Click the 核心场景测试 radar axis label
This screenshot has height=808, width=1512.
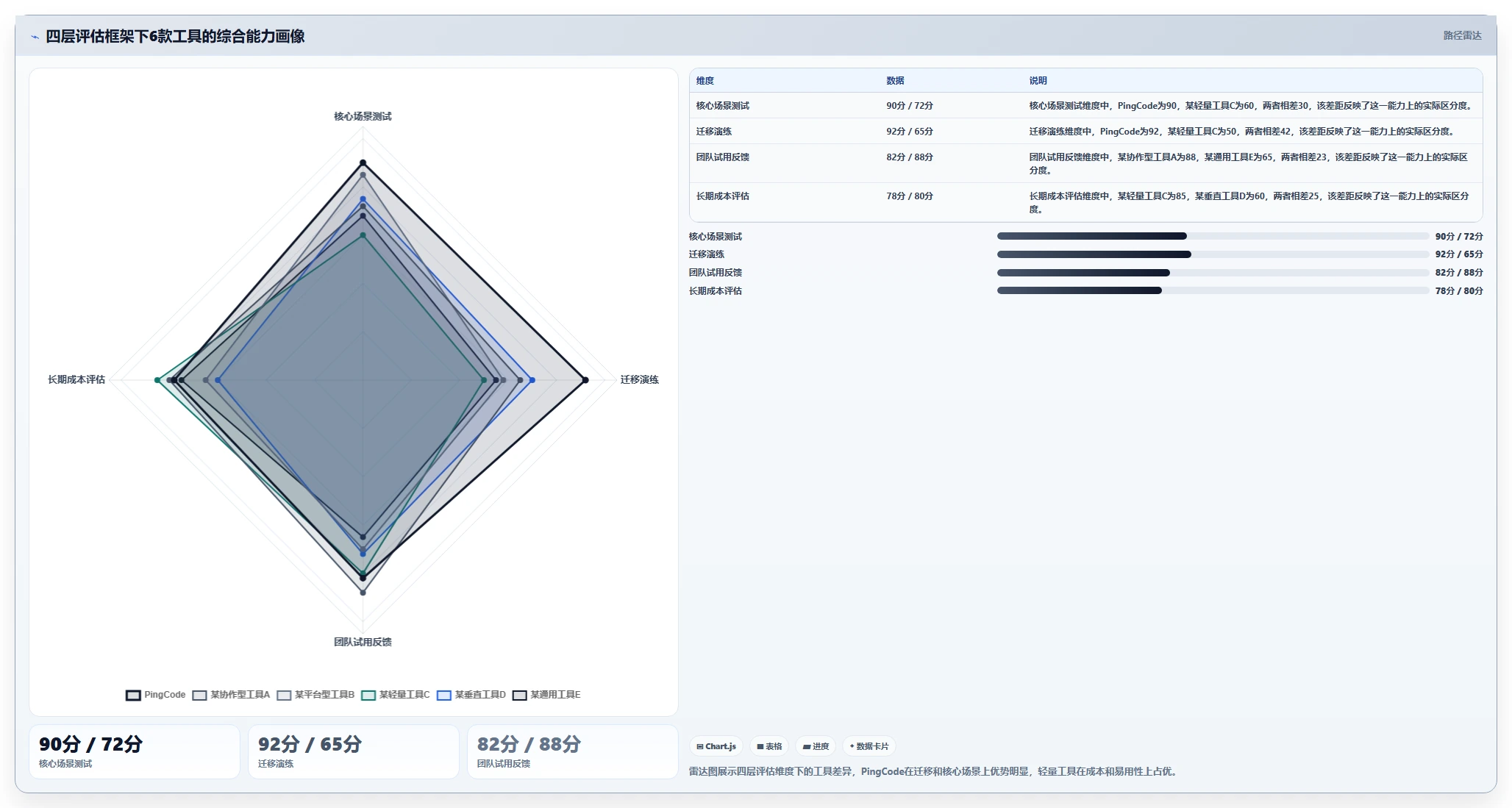[x=363, y=116]
